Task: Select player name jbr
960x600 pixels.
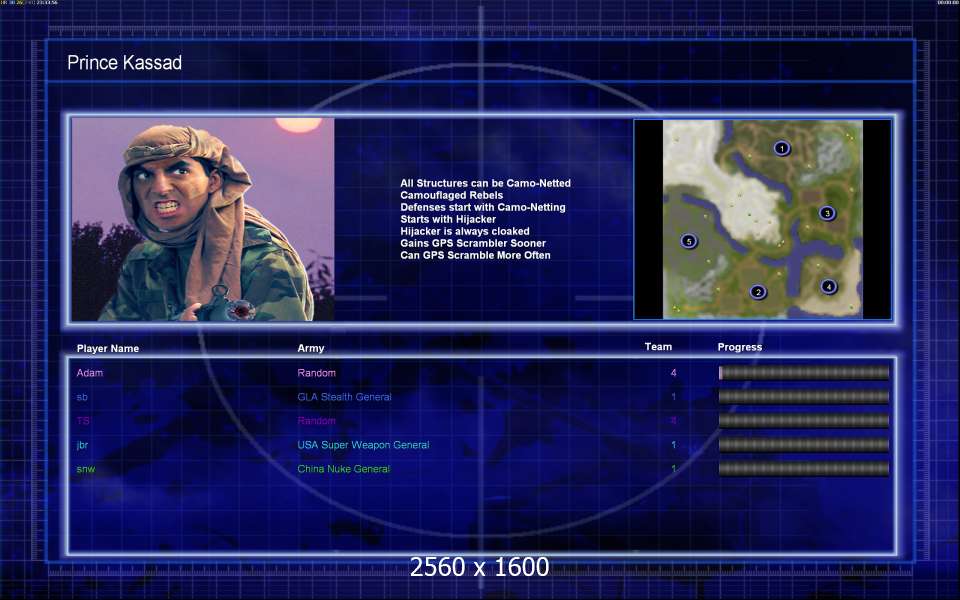Action: pos(82,445)
